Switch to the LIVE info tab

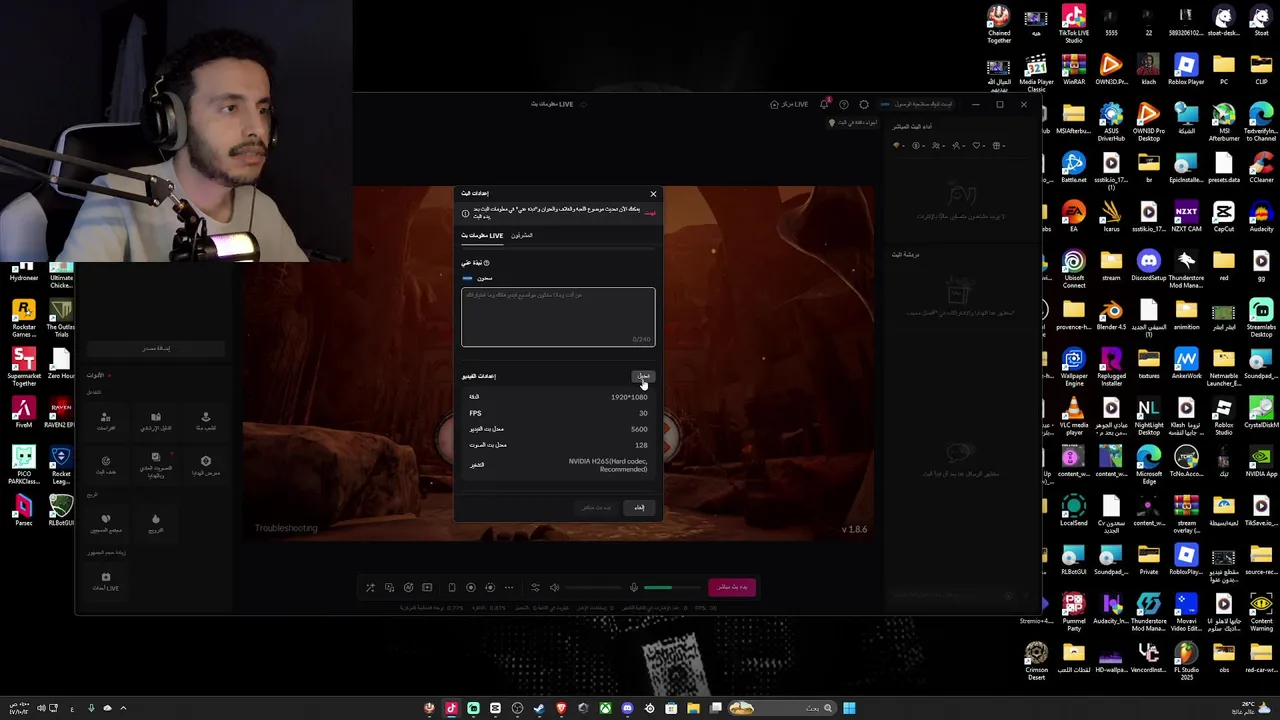click(482, 236)
